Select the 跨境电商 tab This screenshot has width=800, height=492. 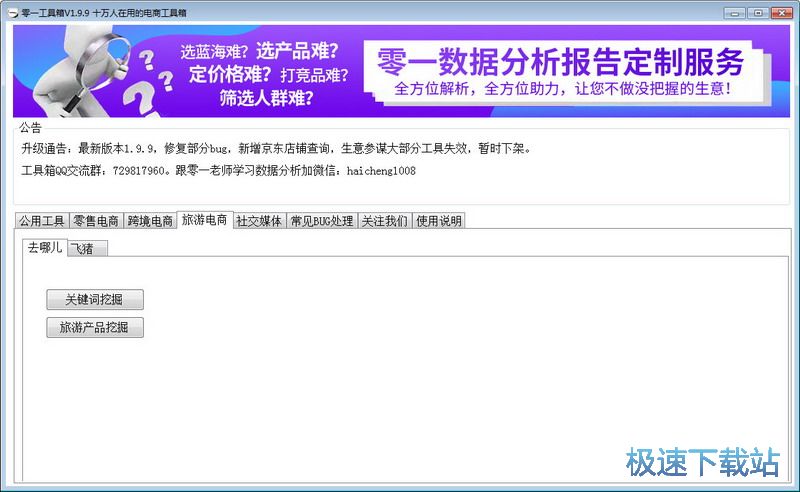[x=150, y=221]
